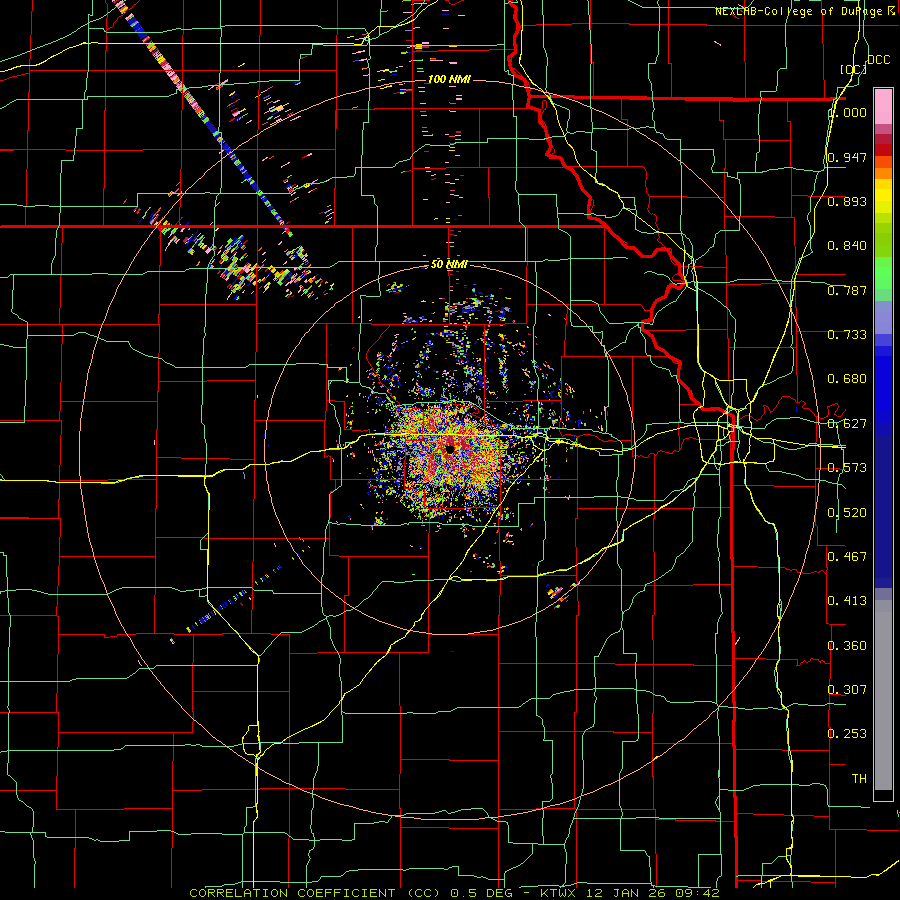Click the DCC label above the color scale
This screenshot has height=900, width=900.
[878, 60]
